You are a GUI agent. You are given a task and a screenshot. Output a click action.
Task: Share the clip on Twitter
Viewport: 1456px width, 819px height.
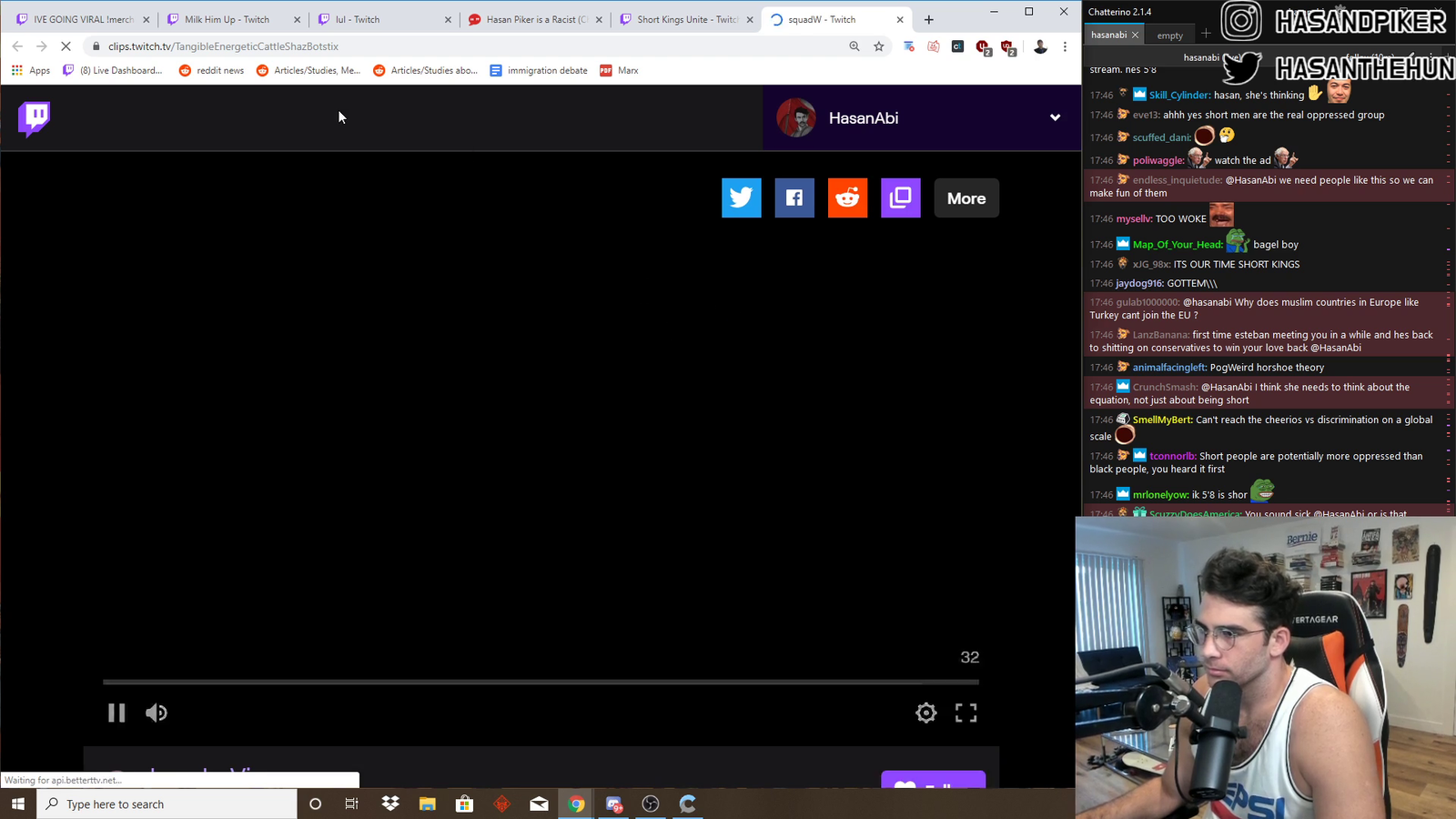tap(742, 197)
